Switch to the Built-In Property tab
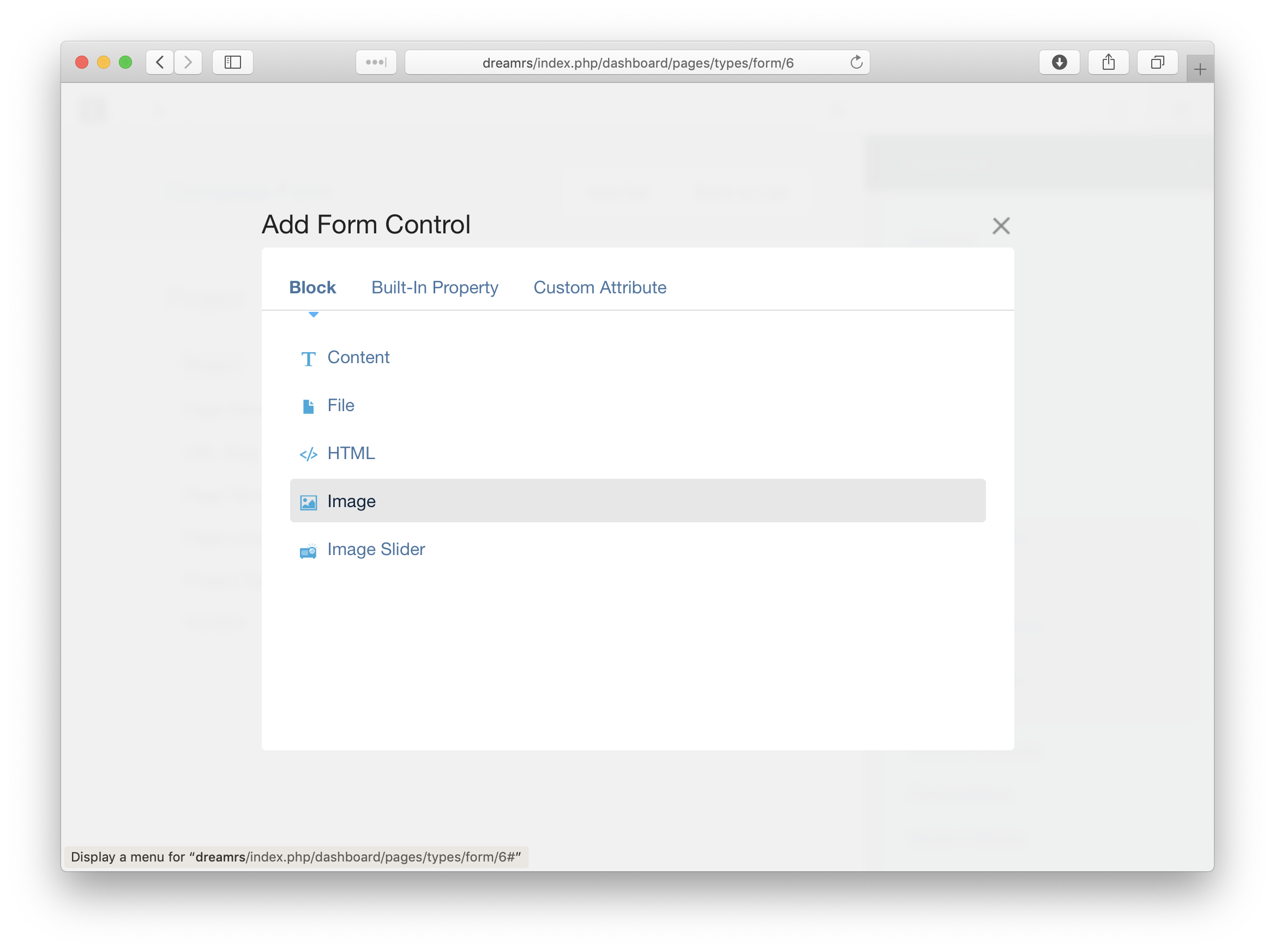The image size is (1275, 952). tap(435, 287)
